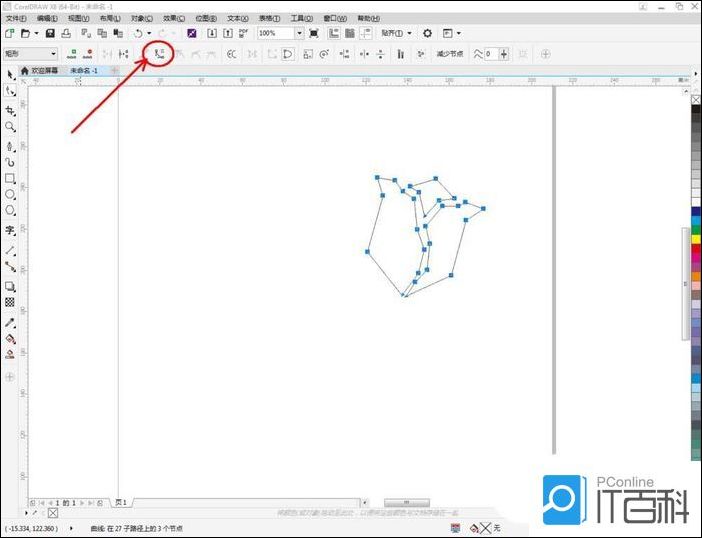702x538 pixels.
Task: Toggle the Show guidelines button
Action: tap(366, 33)
